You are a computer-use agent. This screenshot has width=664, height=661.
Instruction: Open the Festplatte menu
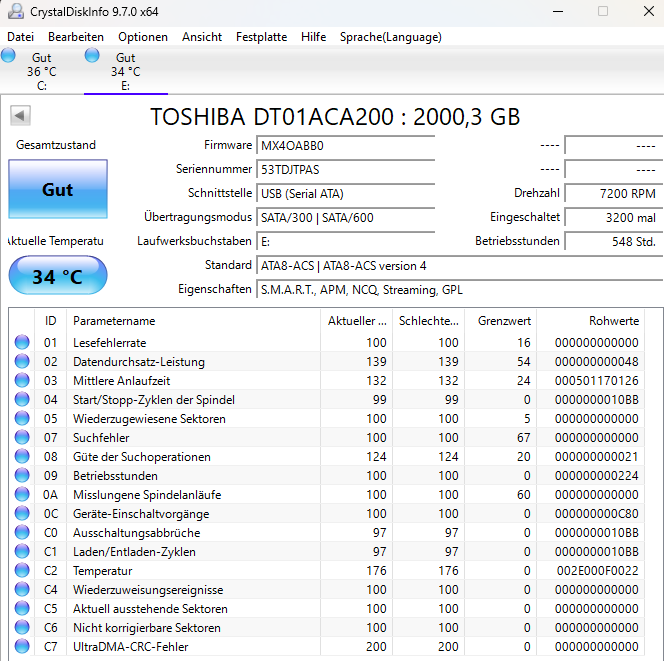pyautogui.click(x=261, y=37)
